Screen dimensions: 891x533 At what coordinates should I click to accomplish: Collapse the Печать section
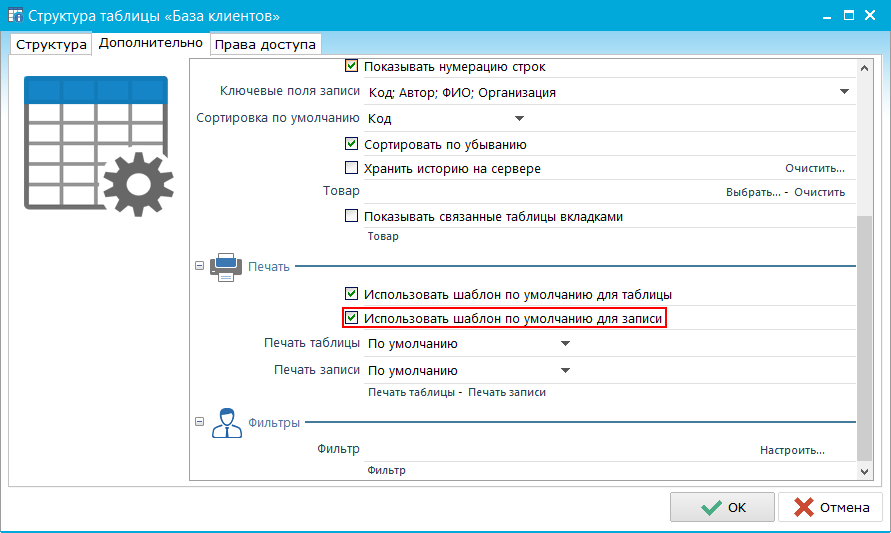tap(199, 267)
